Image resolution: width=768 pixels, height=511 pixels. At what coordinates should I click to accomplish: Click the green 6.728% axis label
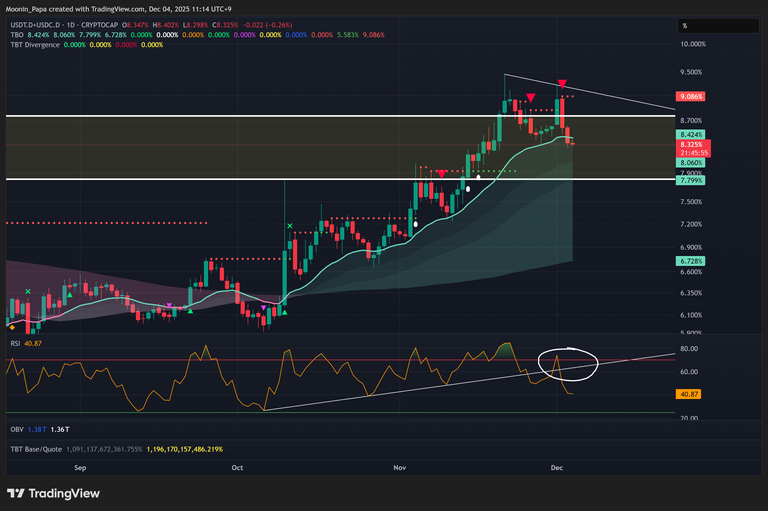[692, 260]
